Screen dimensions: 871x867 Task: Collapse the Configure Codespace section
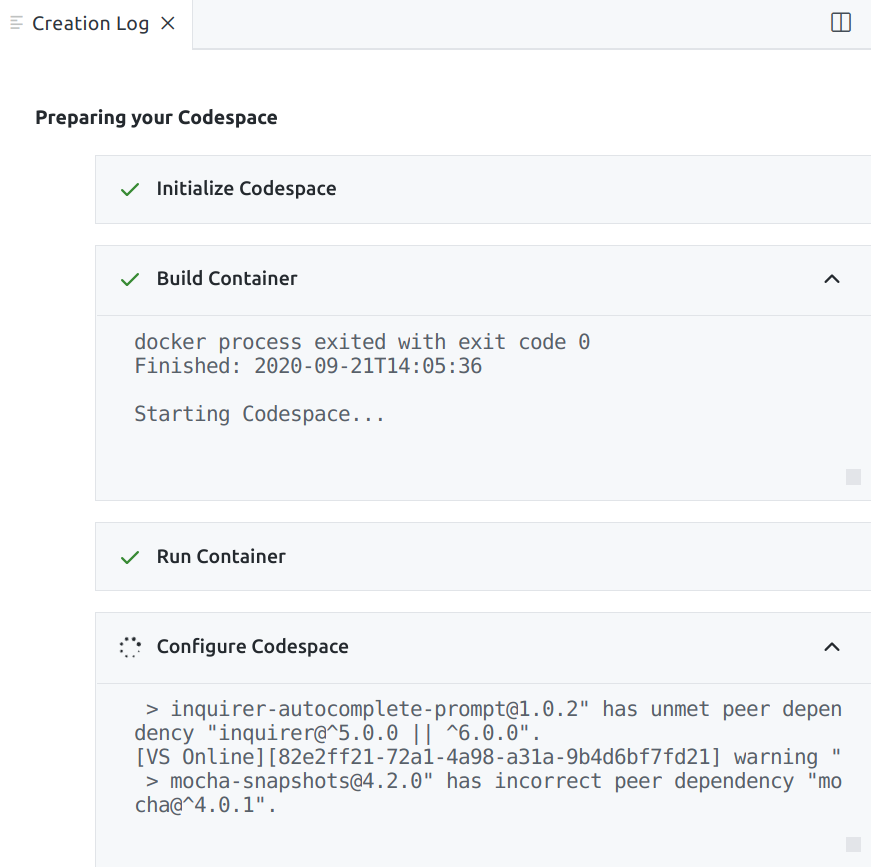[x=832, y=647]
